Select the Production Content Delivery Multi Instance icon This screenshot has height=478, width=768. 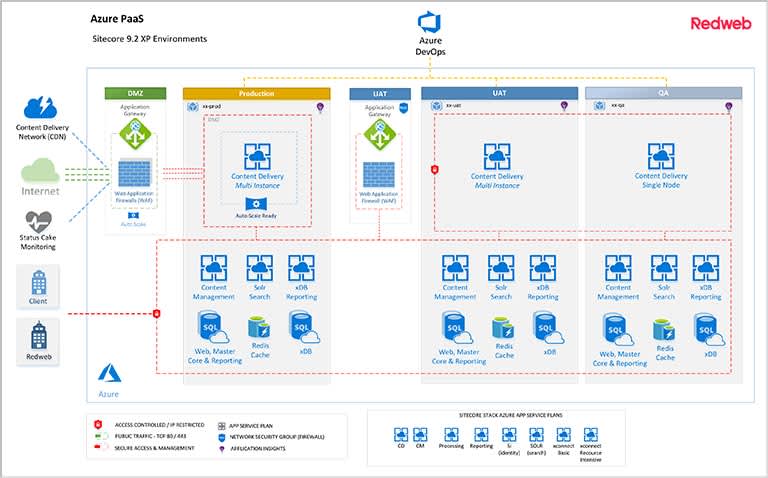[x=257, y=157]
